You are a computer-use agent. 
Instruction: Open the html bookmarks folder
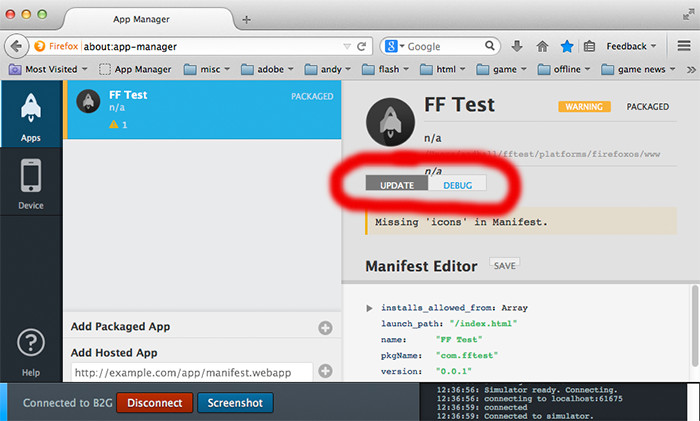pyautogui.click(x=442, y=69)
